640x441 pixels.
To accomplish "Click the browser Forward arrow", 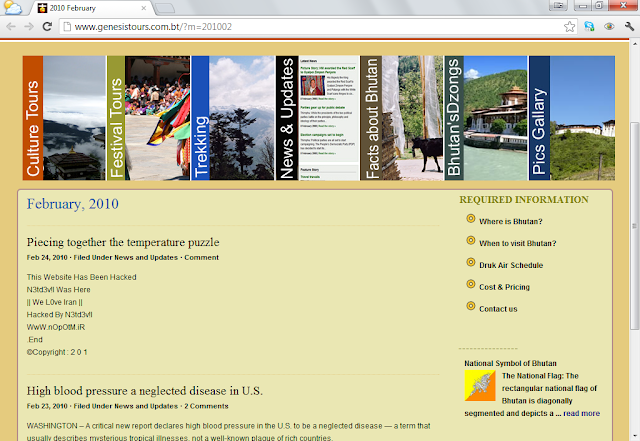I will (x=29, y=27).
